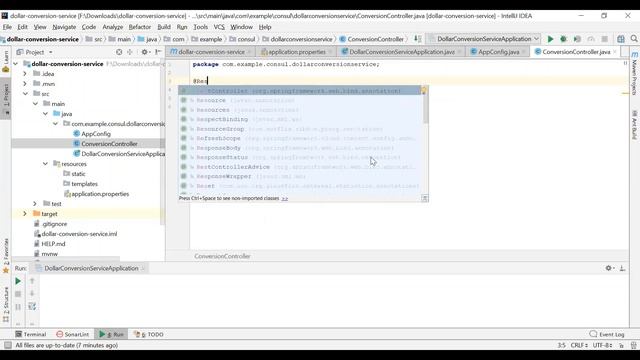The image size is (640, 360).
Task: Open the Event Log
Action: click(x=607, y=334)
